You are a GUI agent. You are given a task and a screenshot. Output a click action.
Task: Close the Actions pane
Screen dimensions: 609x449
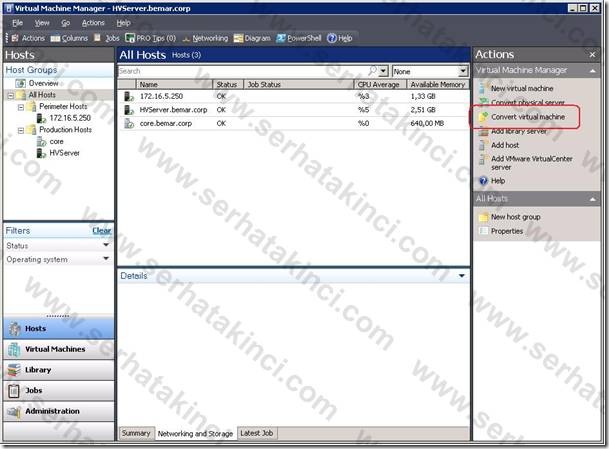pos(592,55)
